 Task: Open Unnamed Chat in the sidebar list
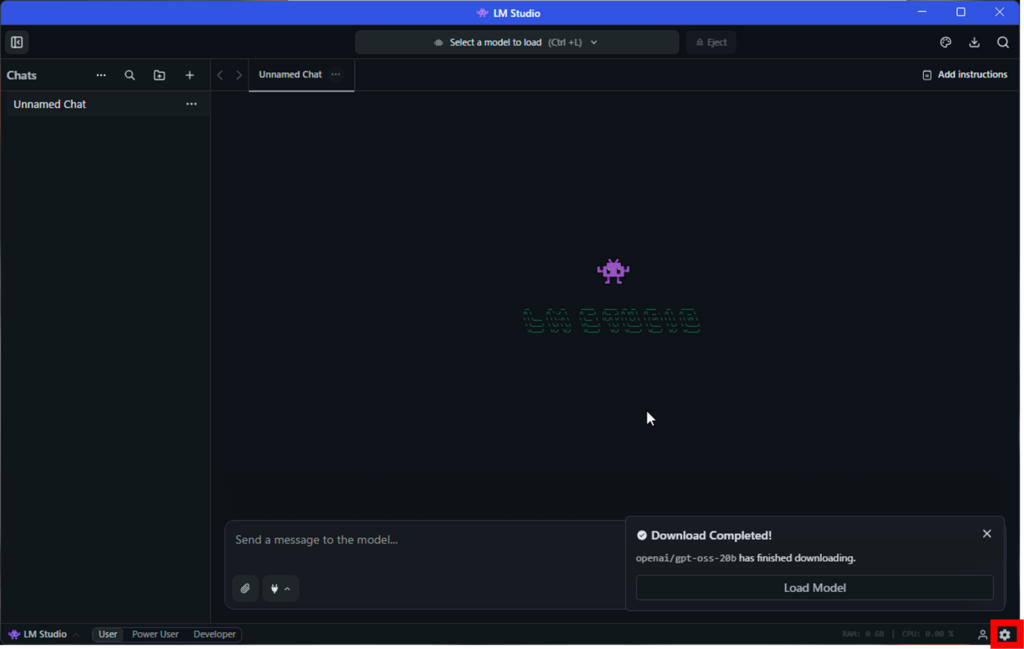click(x=50, y=104)
